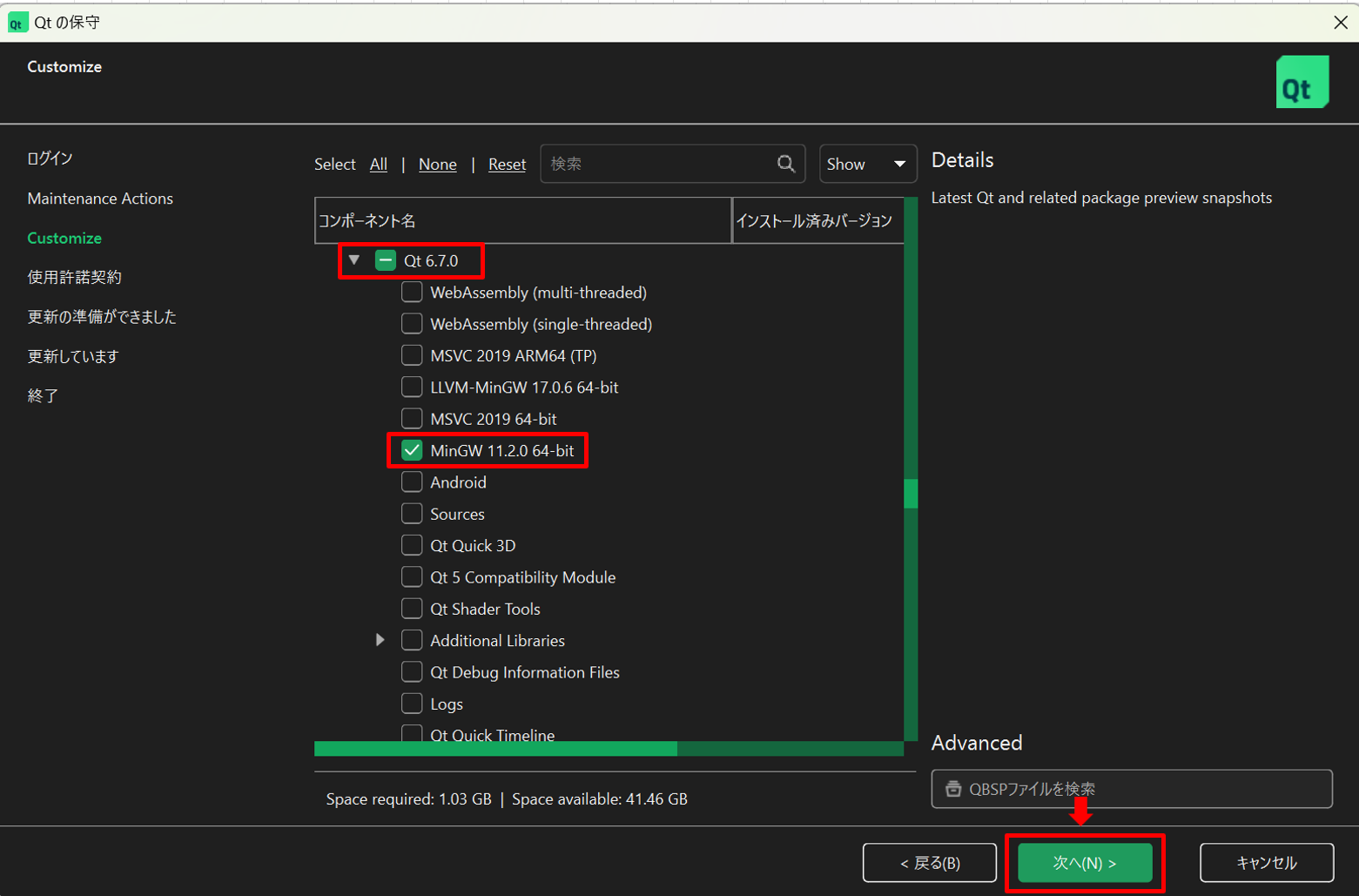Open the Show dropdown menu
The width and height of the screenshot is (1359, 896).
pos(867,164)
